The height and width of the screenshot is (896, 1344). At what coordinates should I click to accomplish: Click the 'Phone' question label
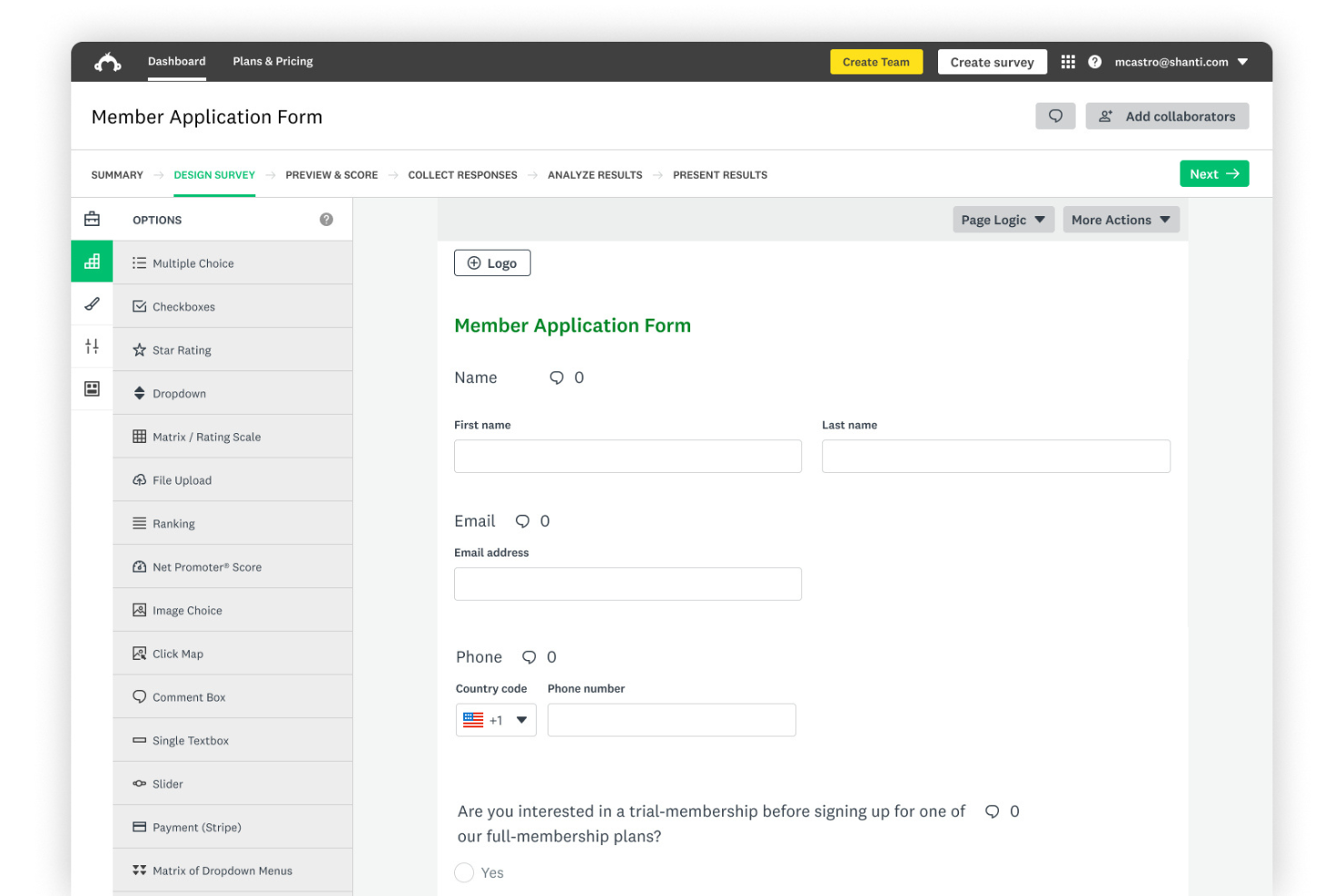[x=479, y=657]
